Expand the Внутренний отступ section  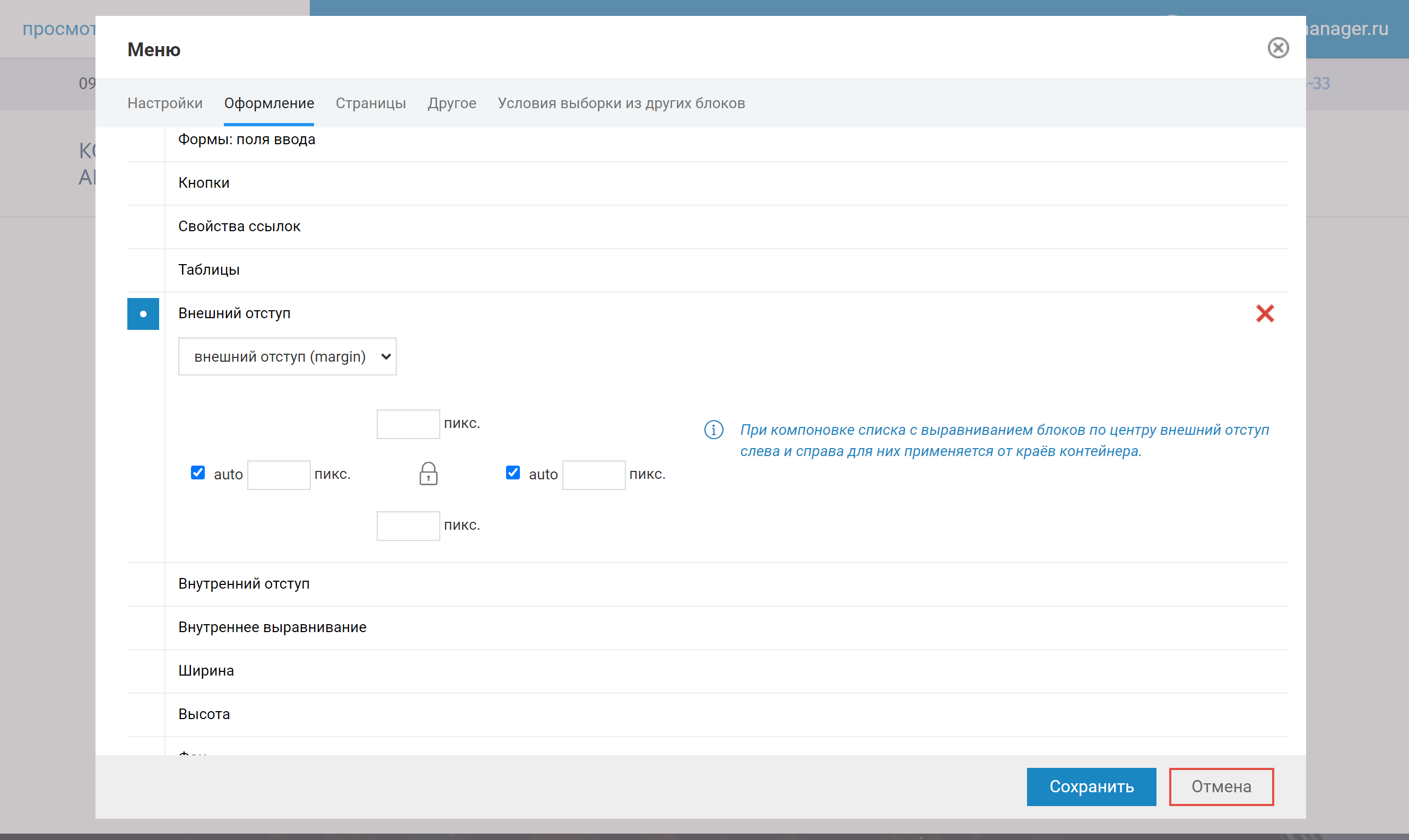click(244, 583)
